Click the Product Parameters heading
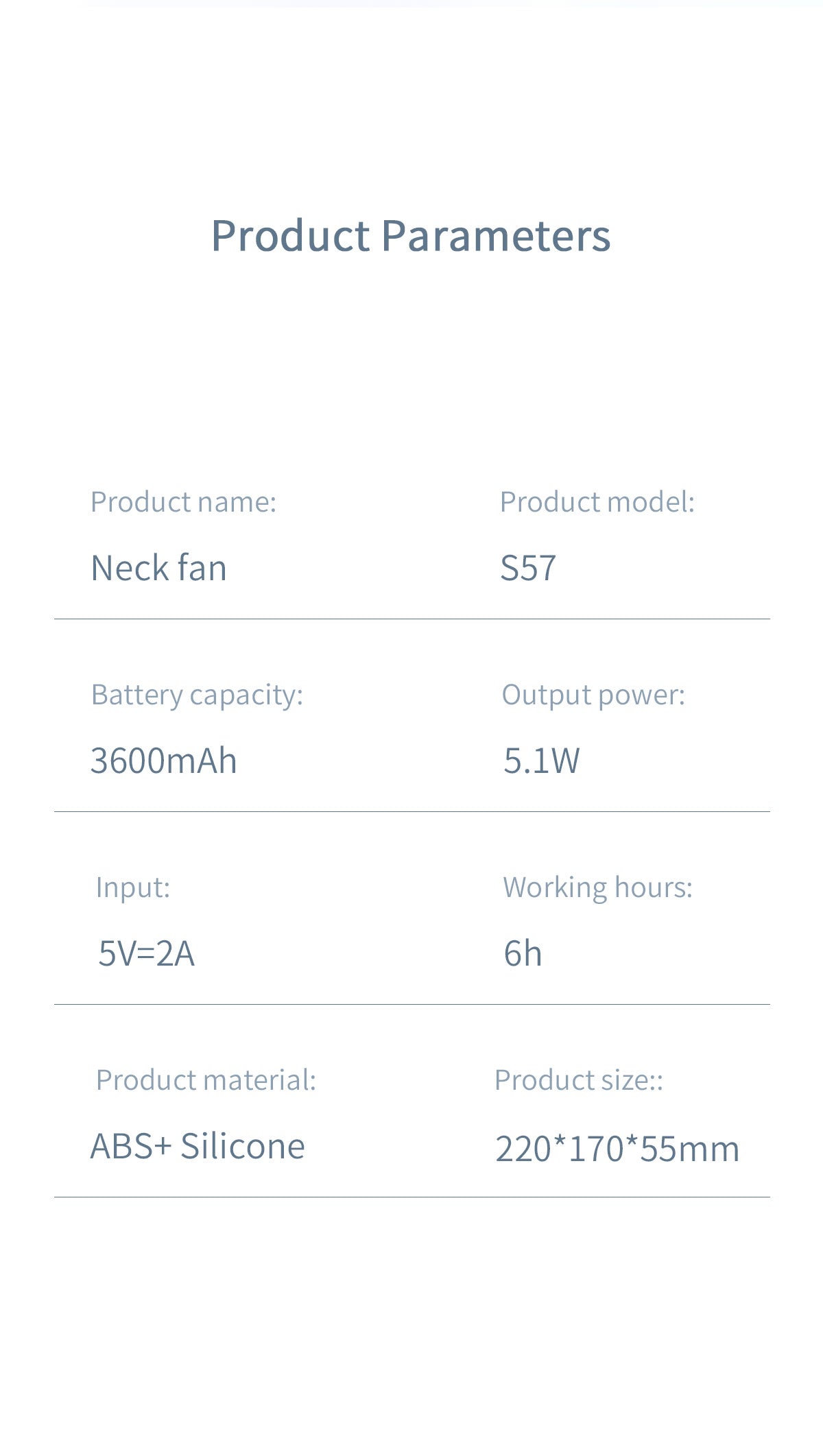 click(x=410, y=236)
